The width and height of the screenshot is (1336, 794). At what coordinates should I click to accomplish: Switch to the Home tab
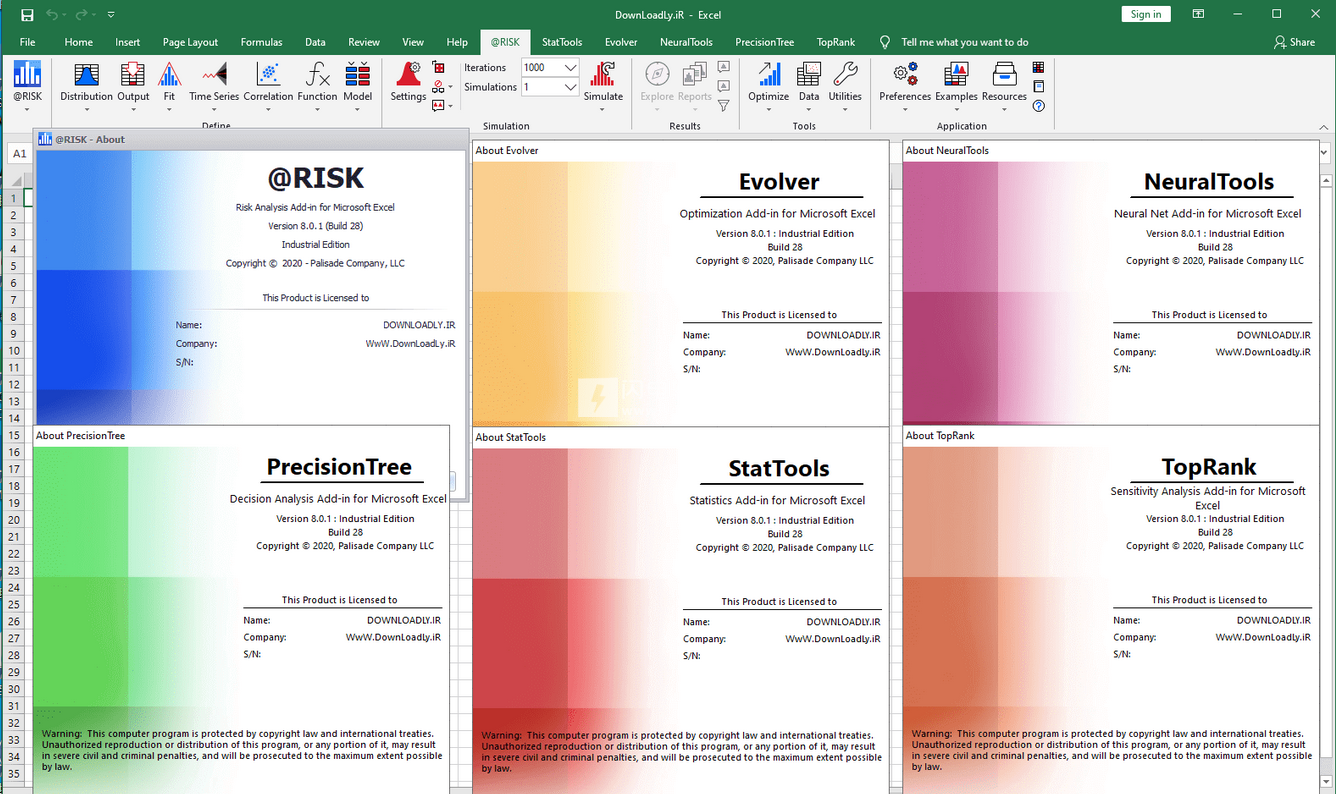click(x=79, y=43)
